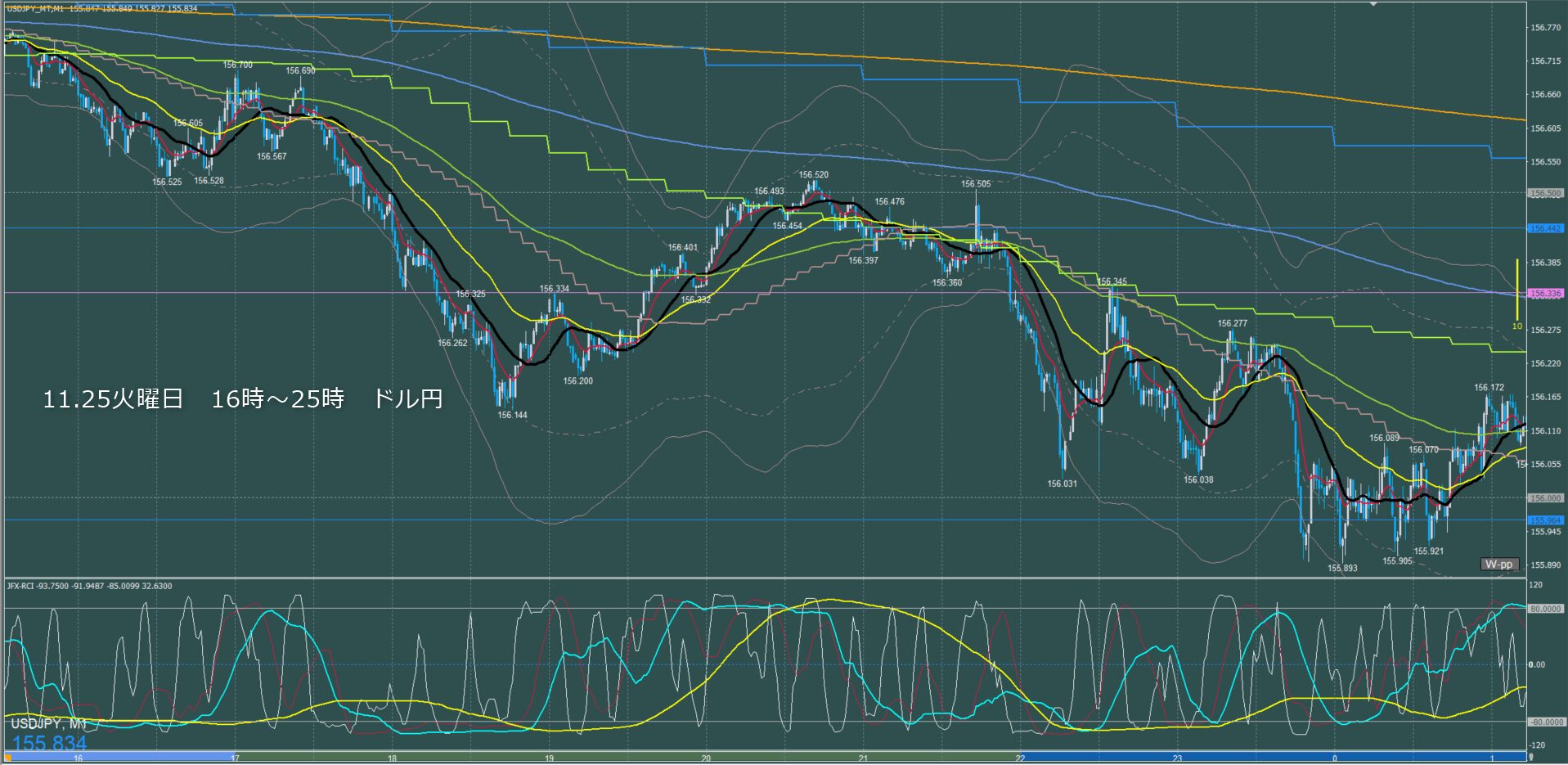Click the orange square on the time axis
Viewport: 1568px width, 765px height.
(x=7, y=758)
